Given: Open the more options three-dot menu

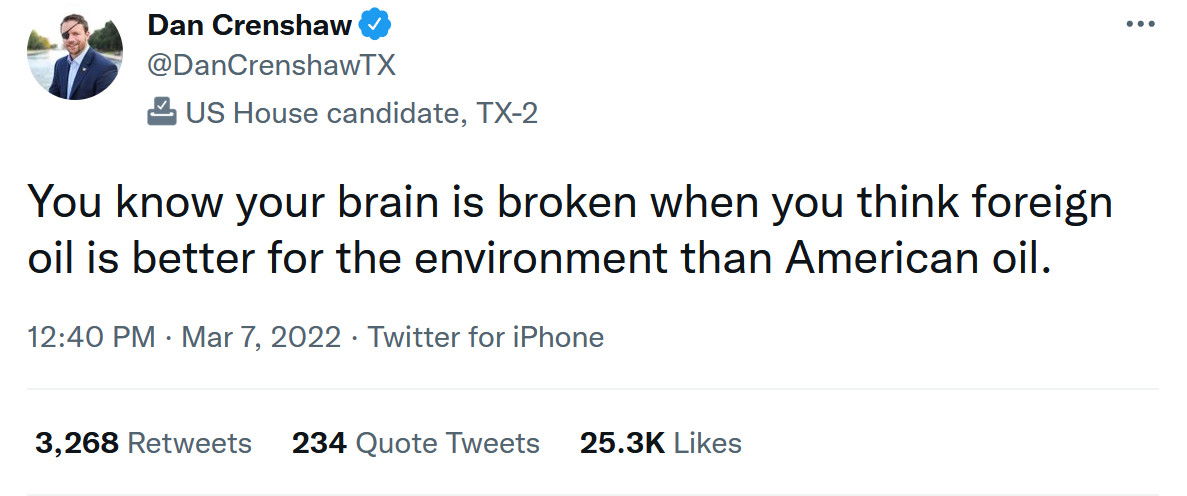Looking at the screenshot, I should [1140, 24].
